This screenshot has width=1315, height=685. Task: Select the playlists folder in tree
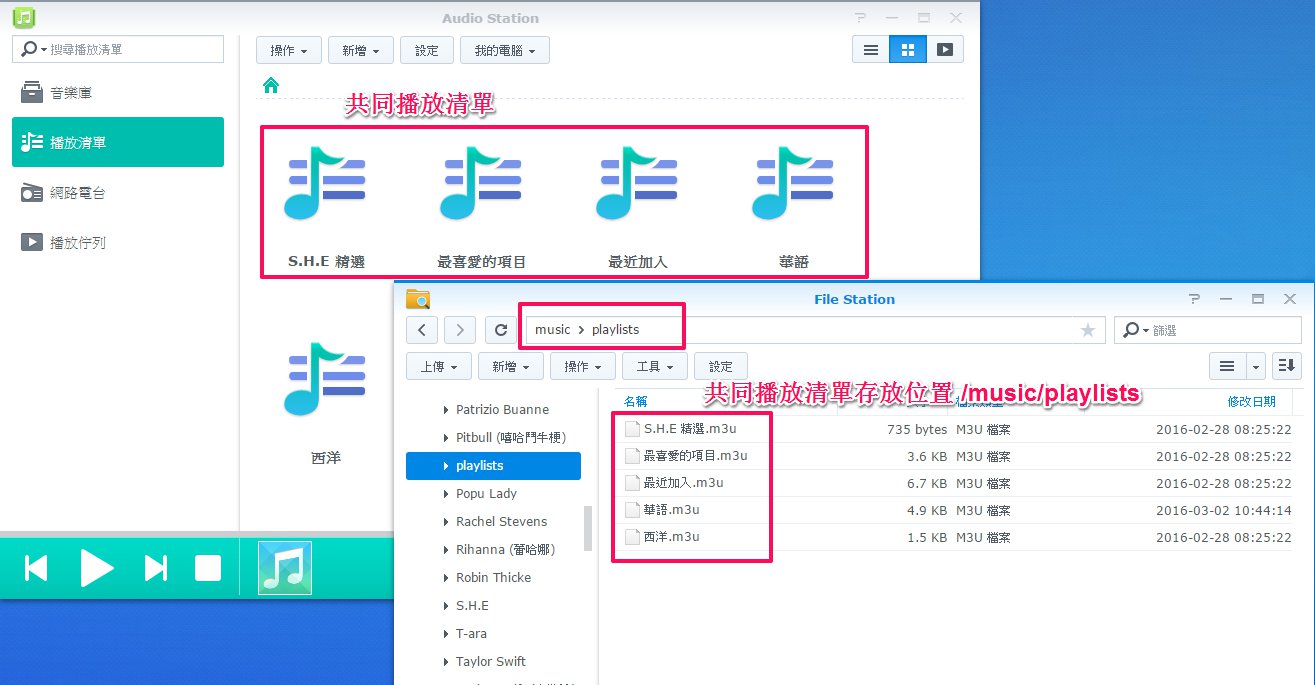click(493, 466)
